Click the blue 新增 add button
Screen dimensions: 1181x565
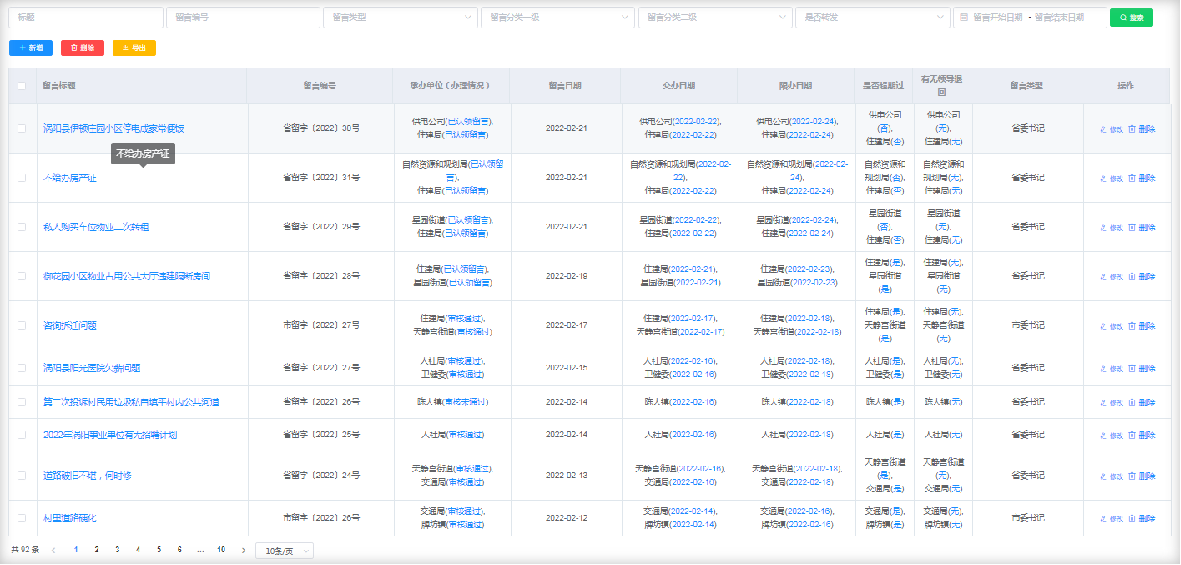(x=31, y=47)
